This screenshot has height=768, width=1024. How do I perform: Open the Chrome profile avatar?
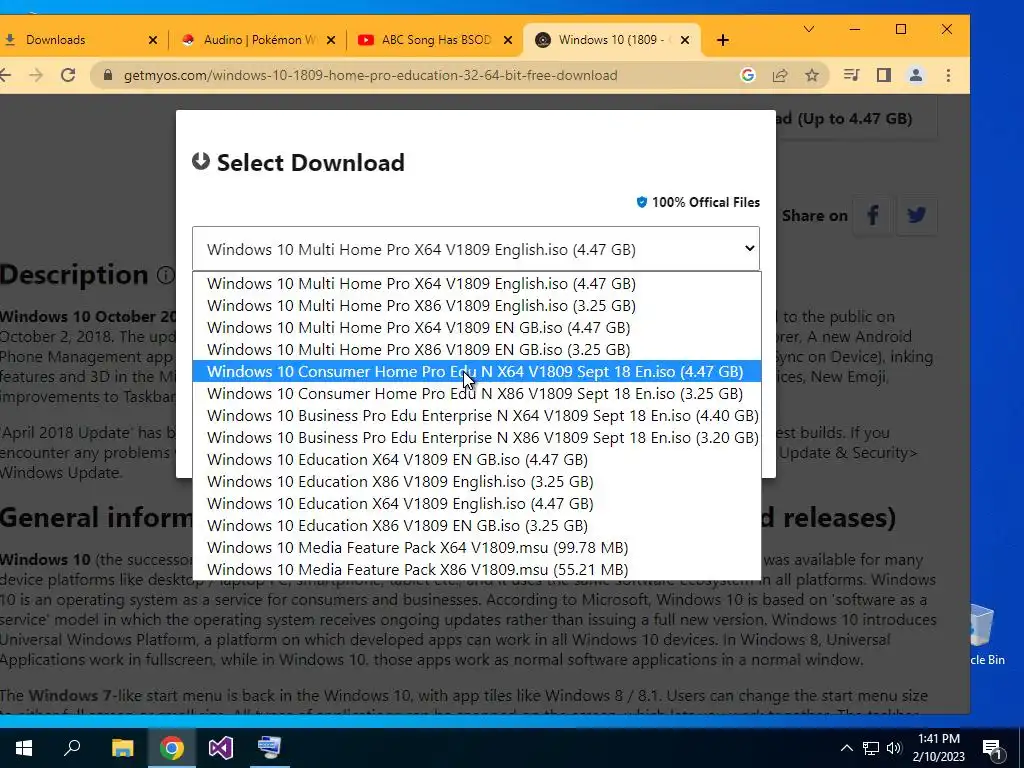[916, 75]
